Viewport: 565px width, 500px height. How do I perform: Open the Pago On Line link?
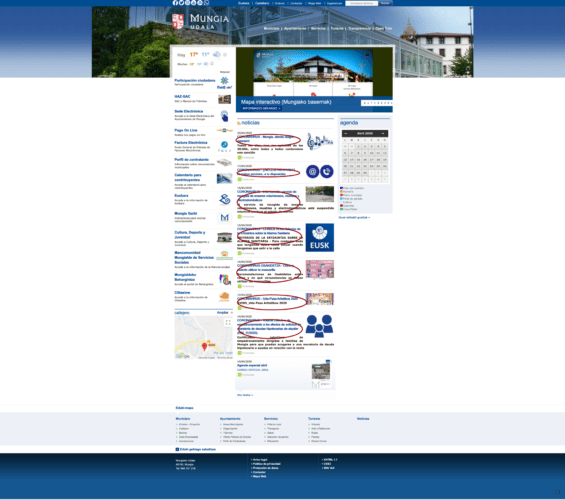(186, 130)
